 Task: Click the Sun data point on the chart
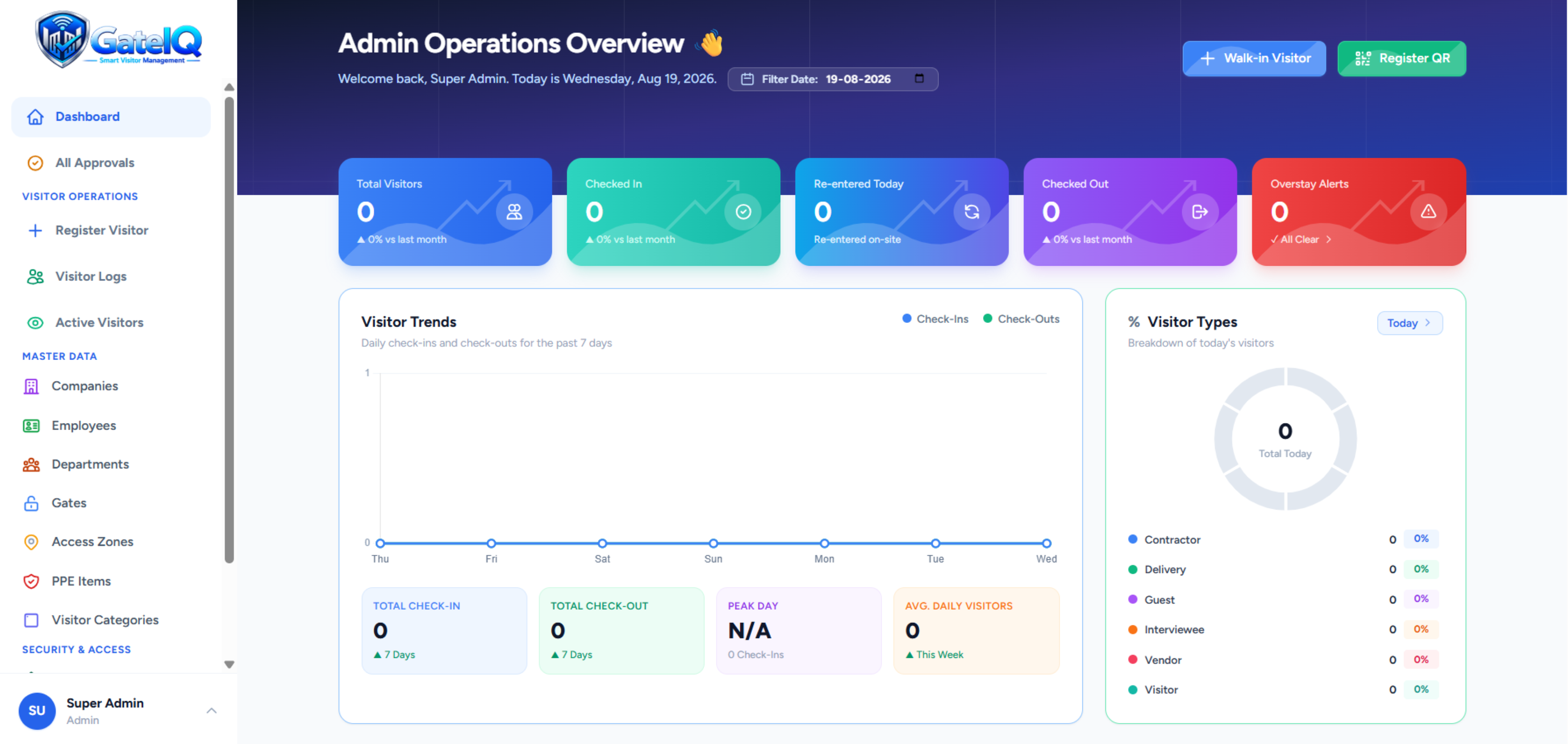point(713,543)
